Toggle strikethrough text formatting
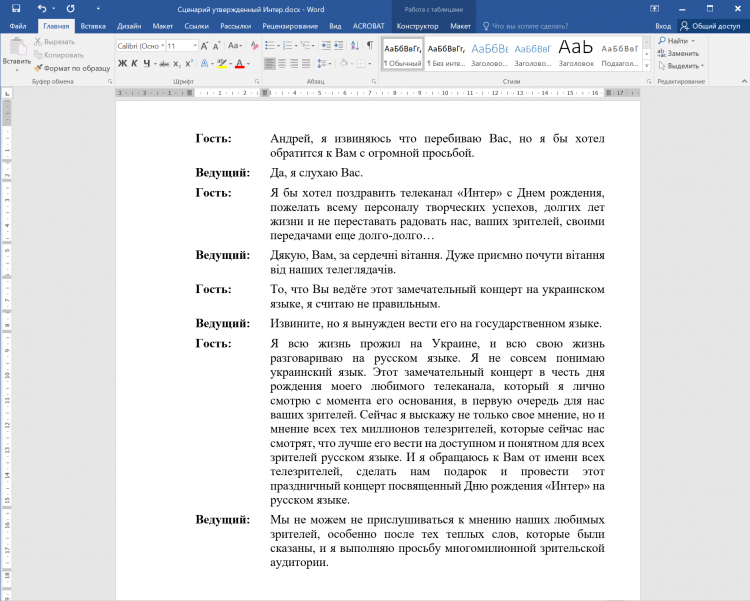The height and width of the screenshot is (601, 750). (163, 63)
